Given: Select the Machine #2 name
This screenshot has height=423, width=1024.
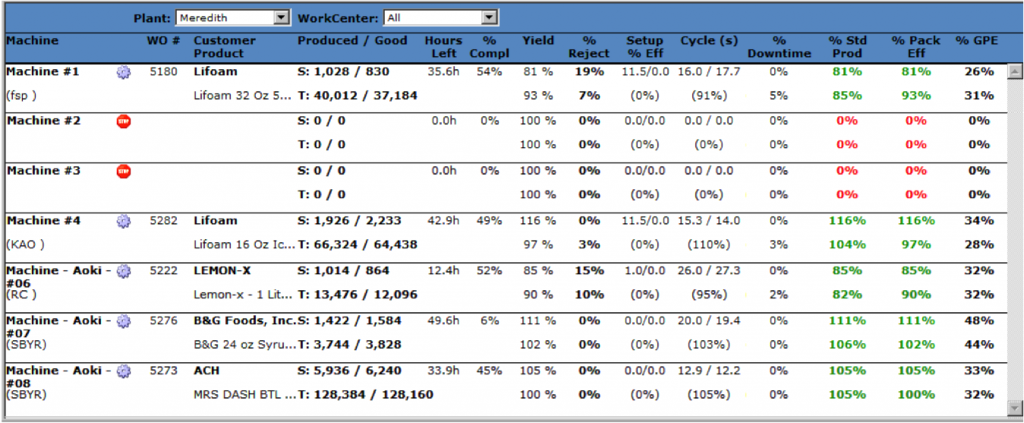Looking at the screenshot, I should [42, 121].
